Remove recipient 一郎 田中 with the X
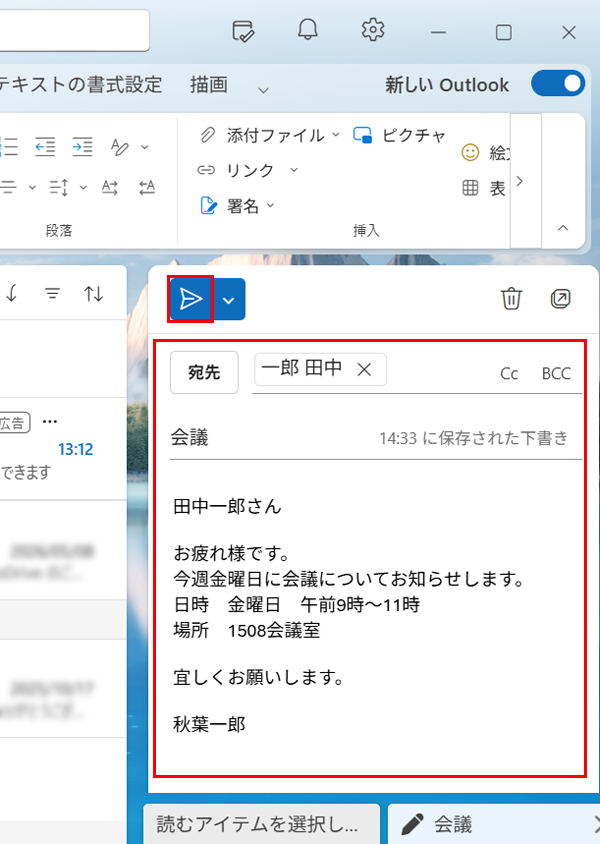 point(364,370)
